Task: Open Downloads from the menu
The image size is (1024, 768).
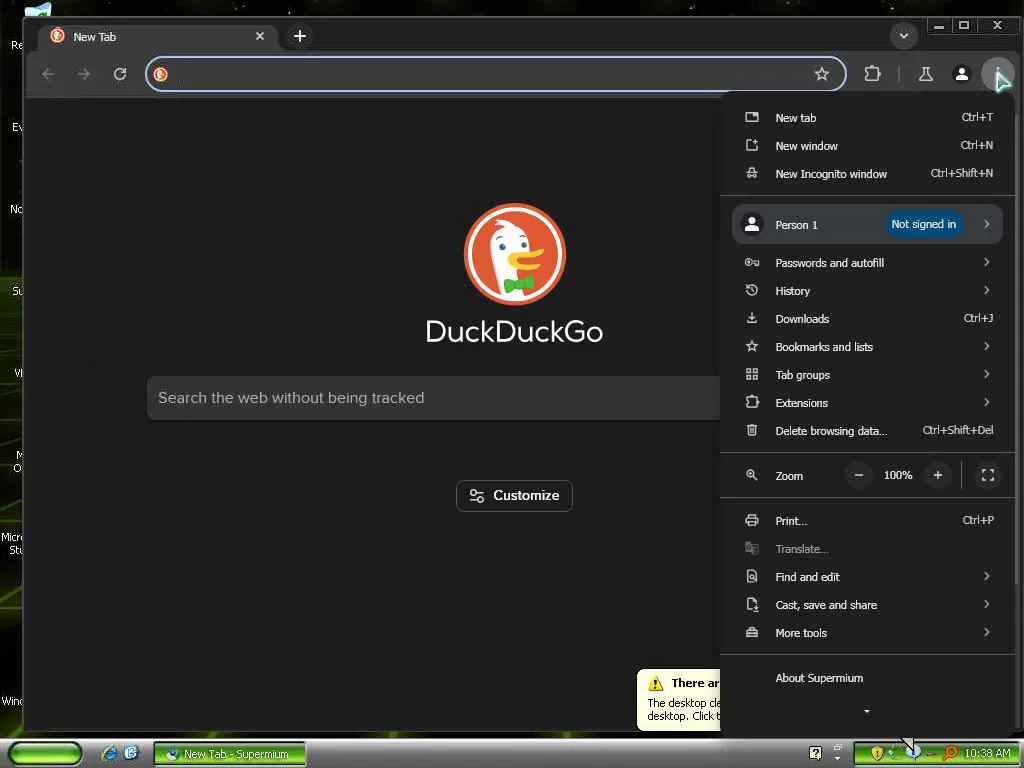Action: click(x=867, y=319)
